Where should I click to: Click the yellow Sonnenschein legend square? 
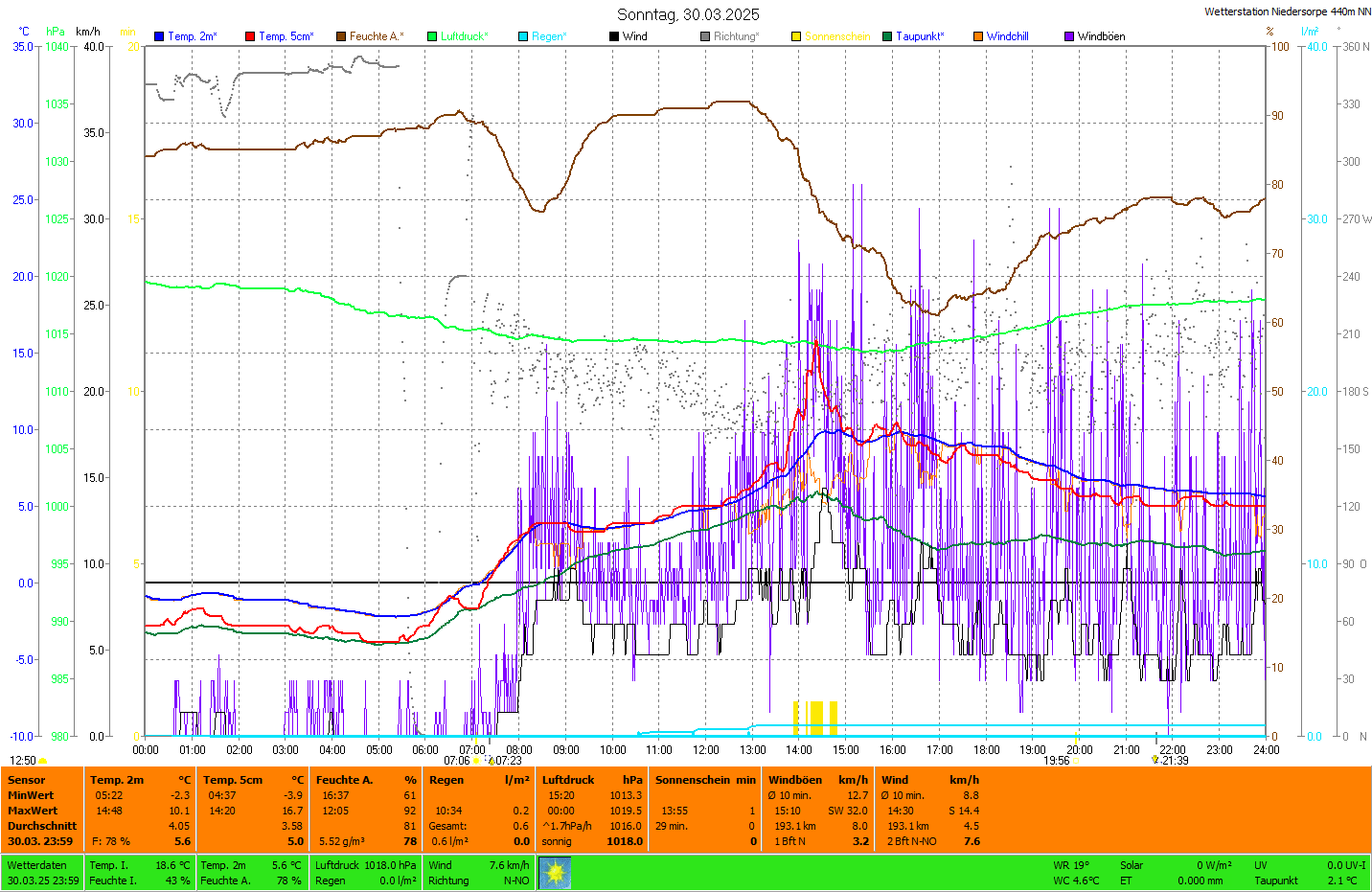[796, 36]
